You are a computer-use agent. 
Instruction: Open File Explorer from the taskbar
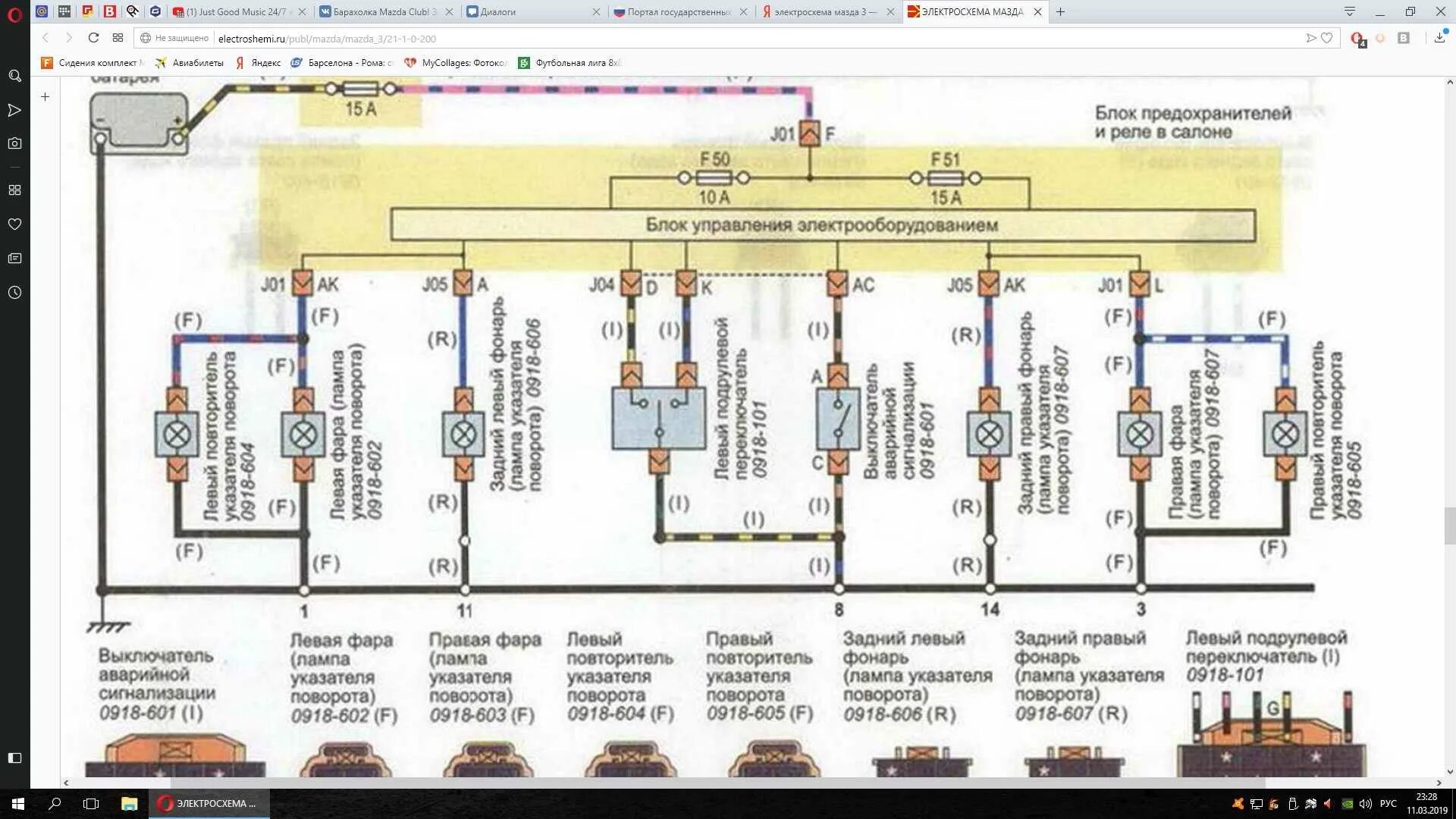click(x=130, y=804)
